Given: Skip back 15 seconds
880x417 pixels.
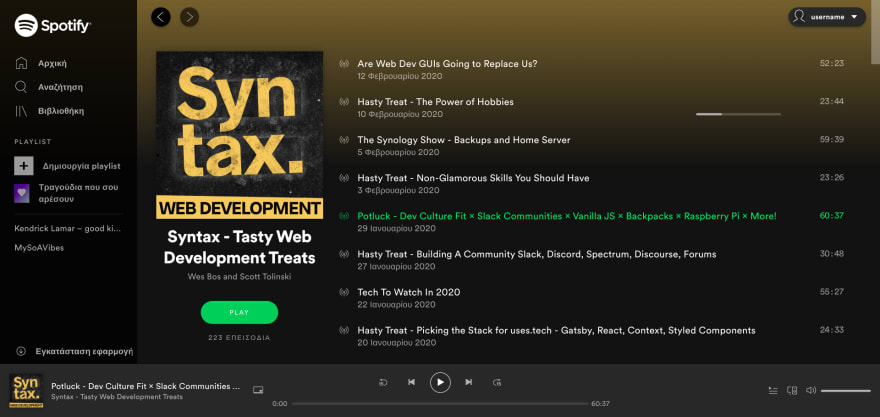Looking at the screenshot, I should (383, 382).
